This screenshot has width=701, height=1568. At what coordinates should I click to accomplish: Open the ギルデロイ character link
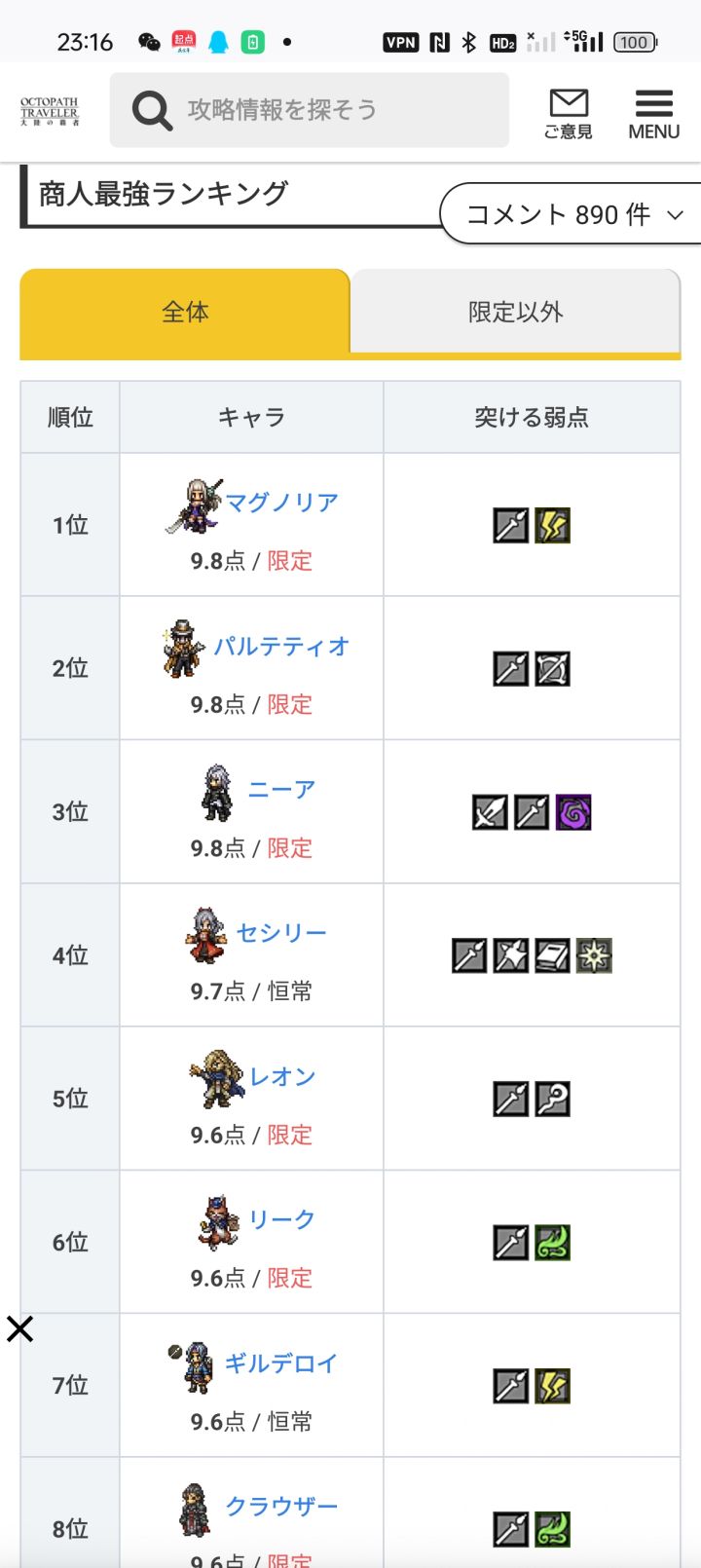[281, 1363]
